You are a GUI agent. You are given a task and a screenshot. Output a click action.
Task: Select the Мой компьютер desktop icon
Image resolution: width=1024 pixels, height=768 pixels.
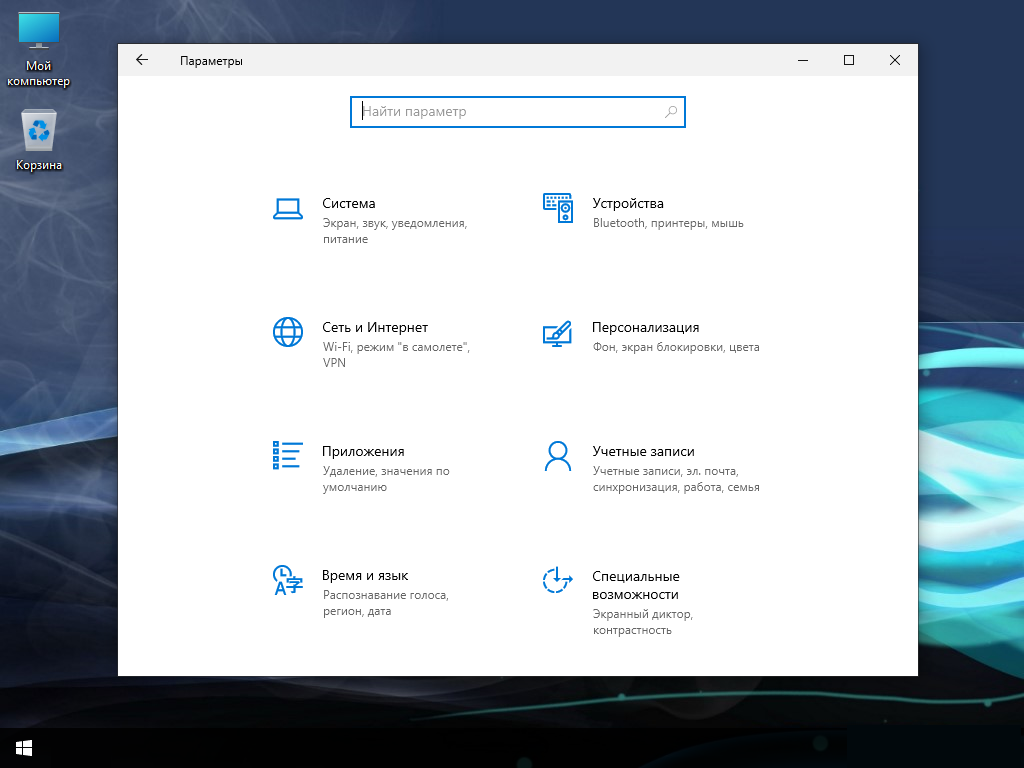[39, 50]
